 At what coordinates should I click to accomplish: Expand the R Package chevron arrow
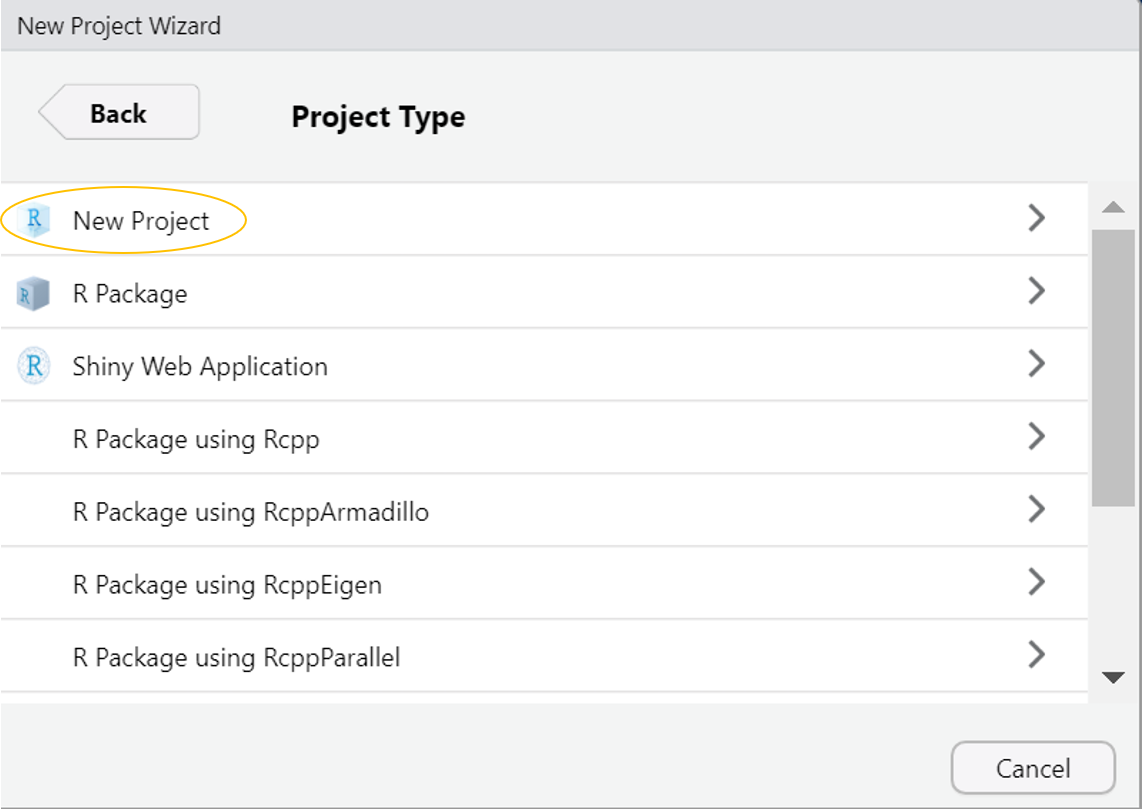click(x=1037, y=291)
